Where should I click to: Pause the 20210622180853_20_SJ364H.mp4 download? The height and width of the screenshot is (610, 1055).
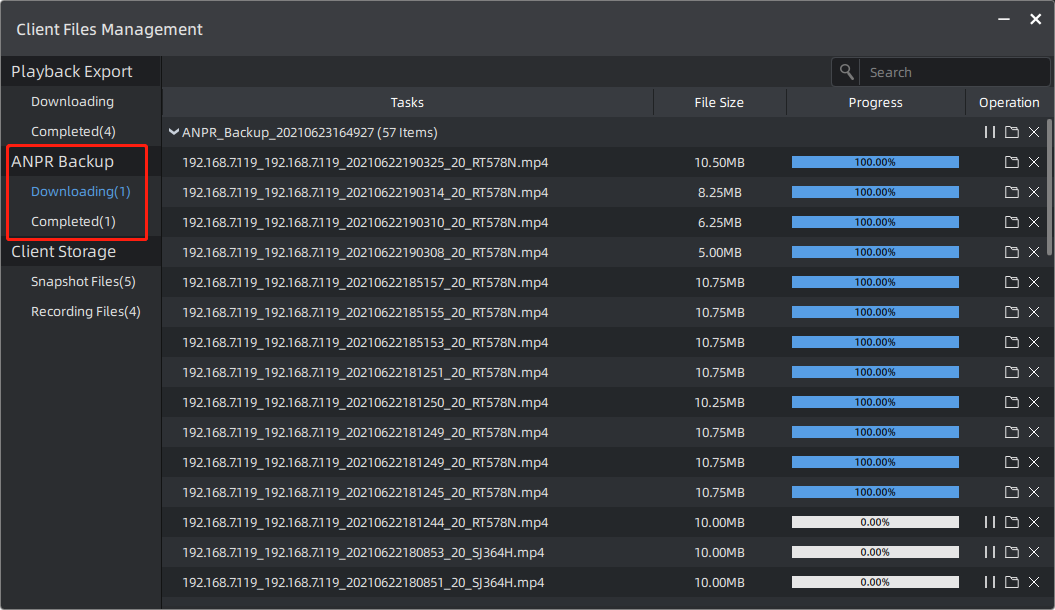tap(989, 552)
